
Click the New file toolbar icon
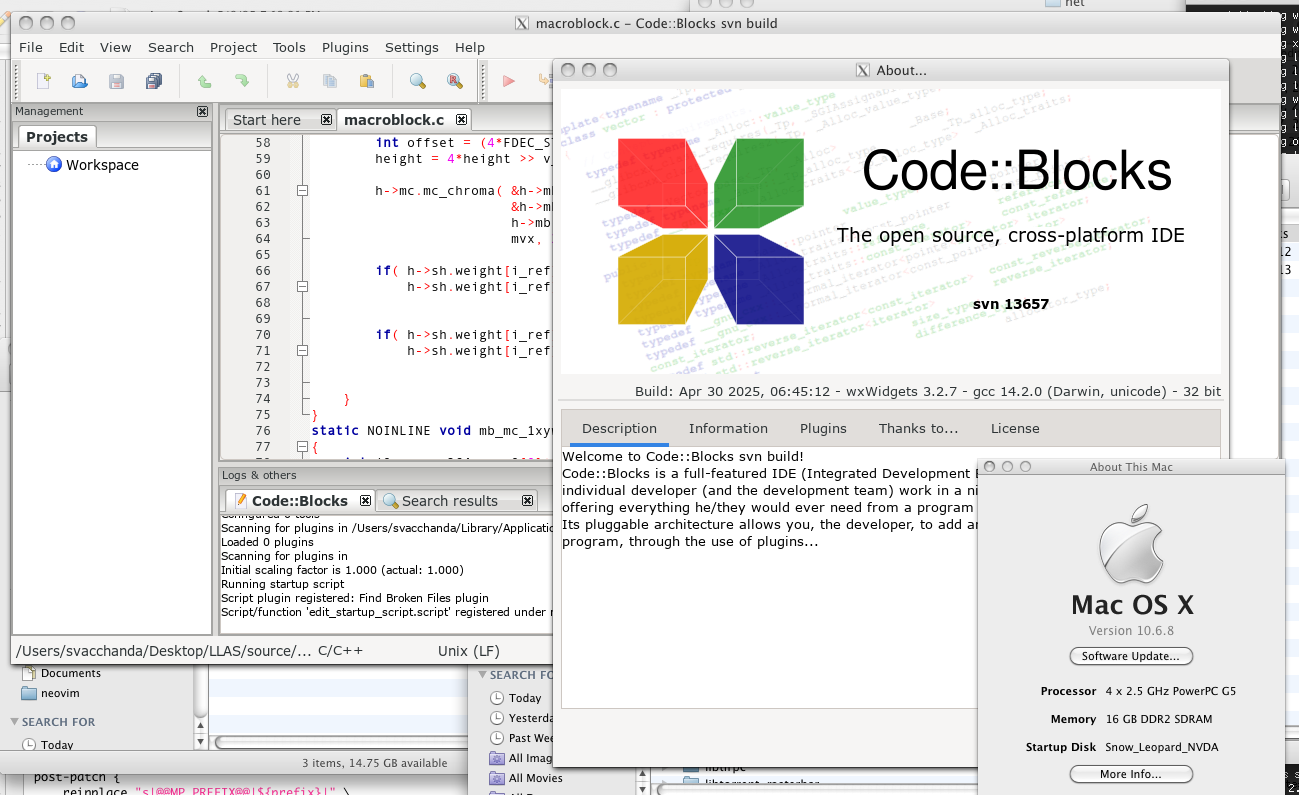[44, 81]
